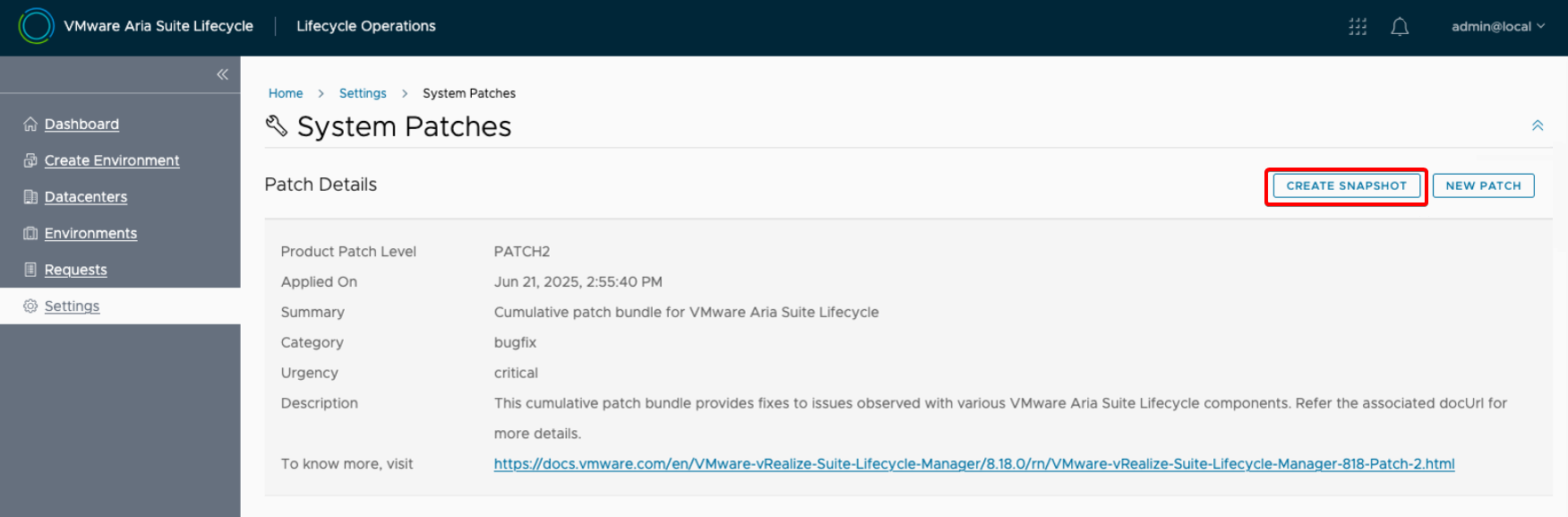
Task: Click the VMware Aria Suite Lifecycle logo
Action: (37, 26)
